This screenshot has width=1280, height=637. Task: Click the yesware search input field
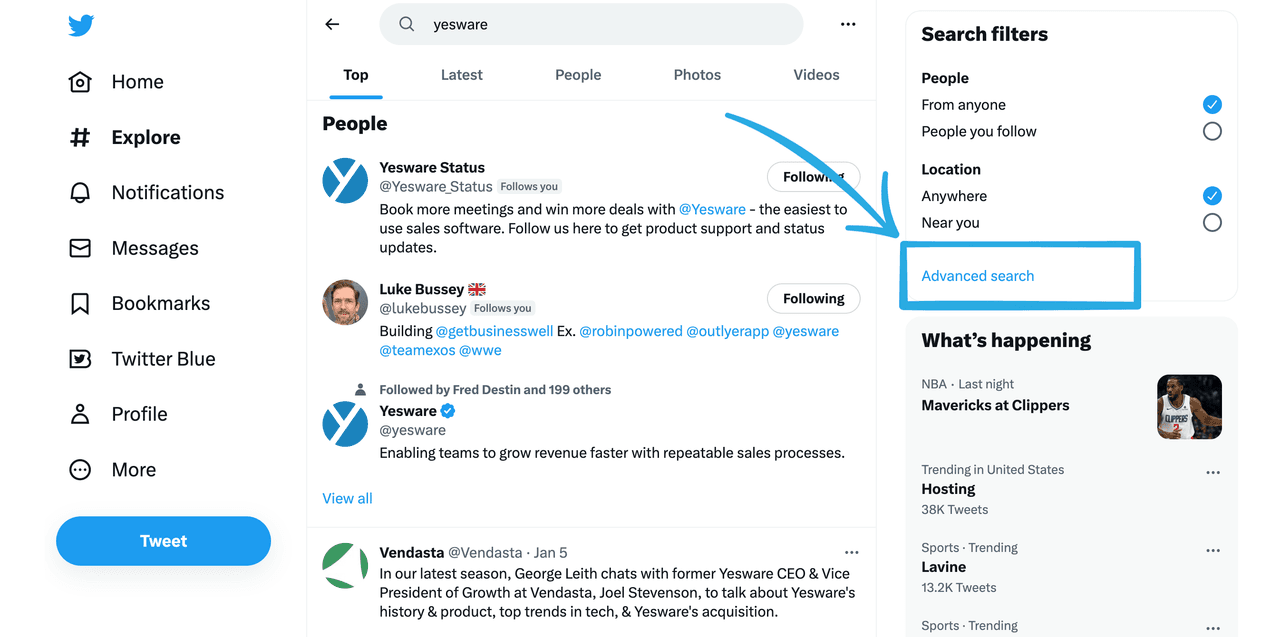pos(600,25)
